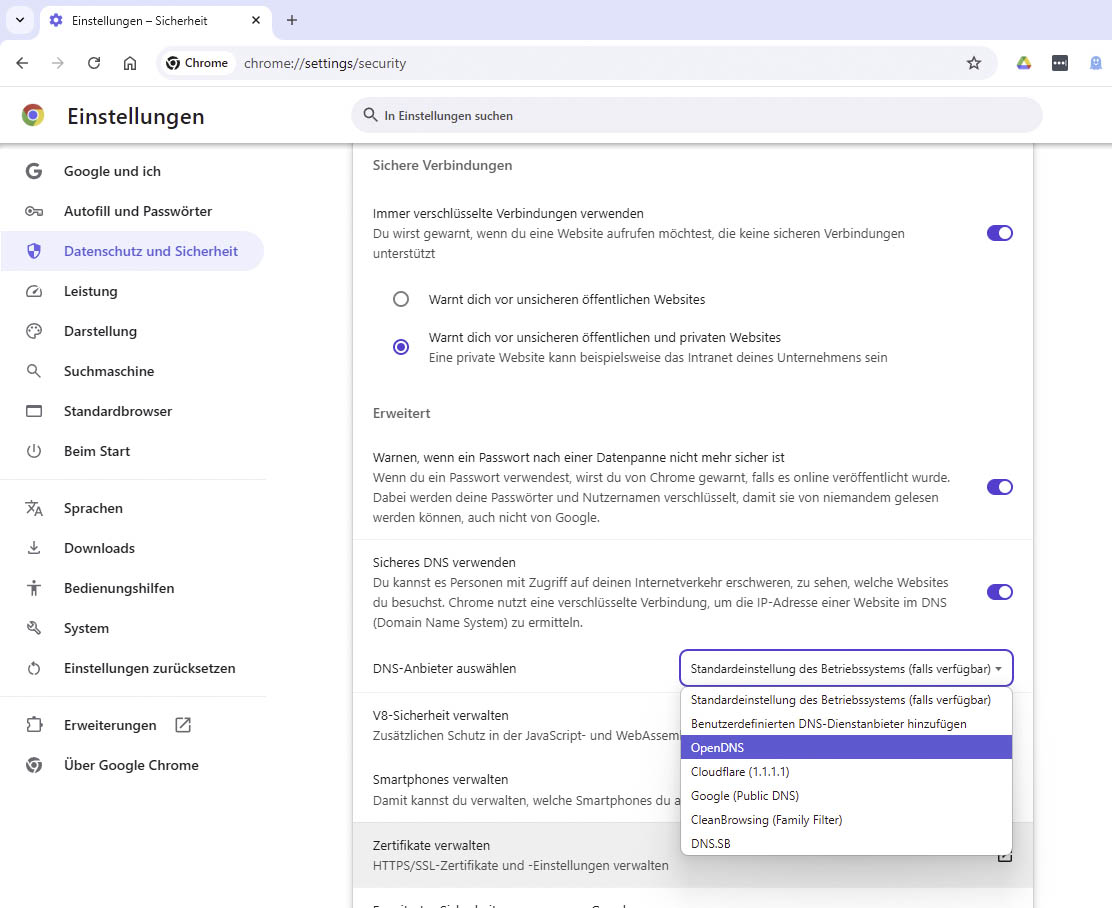The width and height of the screenshot is (1112, 908).
Task: Click the Standardbrowser window icon
Action: tap(34, 411)
